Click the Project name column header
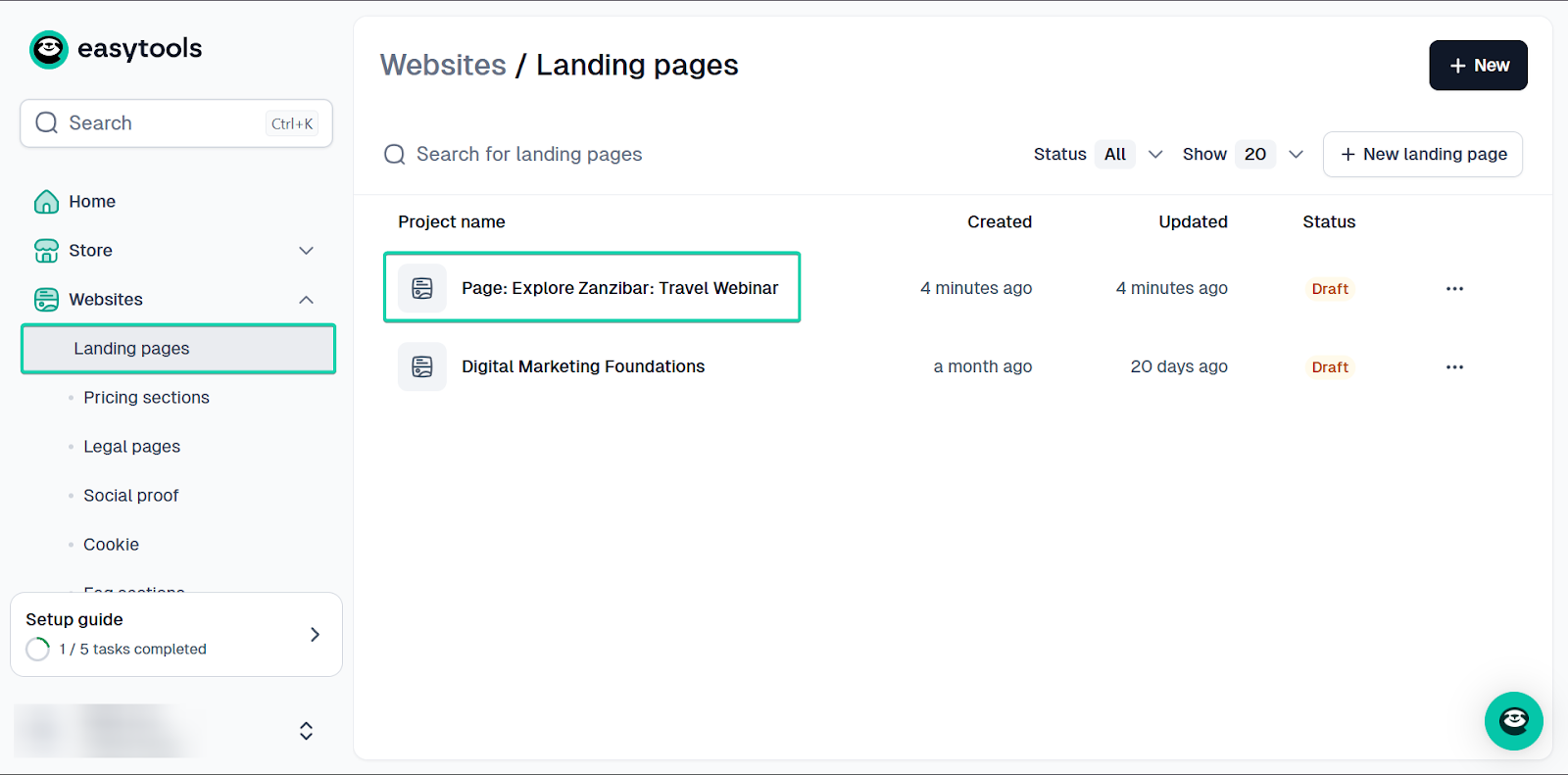The image size is (1568, 775). click(x=452, y=222)
